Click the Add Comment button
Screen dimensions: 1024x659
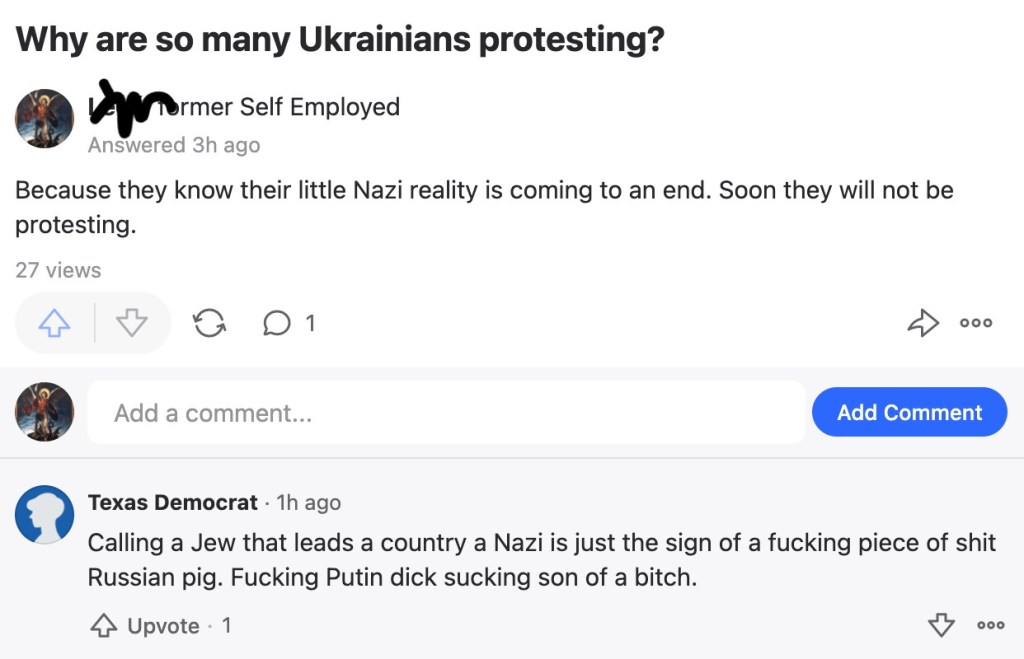[x=909, y=412]
